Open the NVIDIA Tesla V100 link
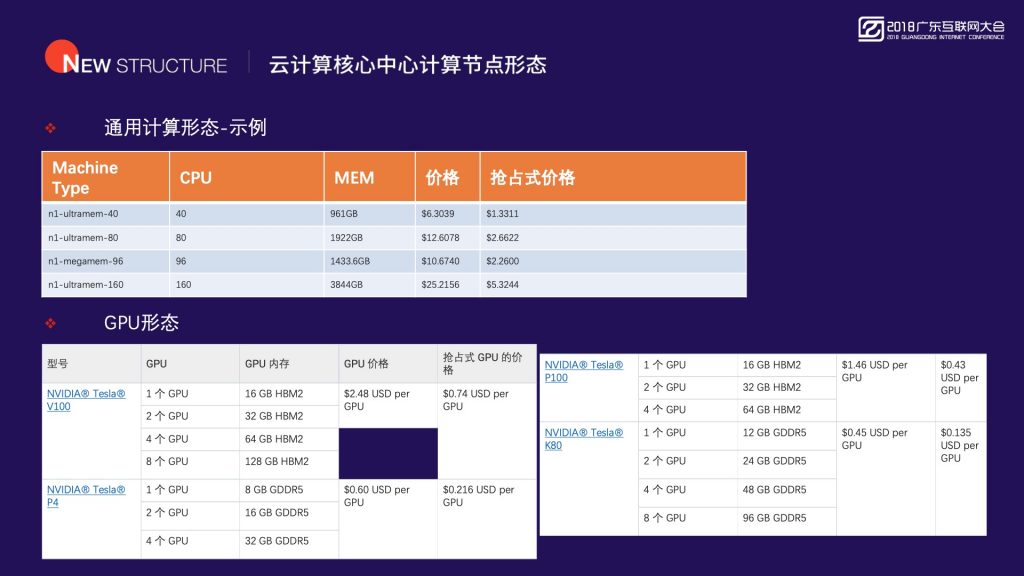1024x576 pixels. (x=86, y=400)
